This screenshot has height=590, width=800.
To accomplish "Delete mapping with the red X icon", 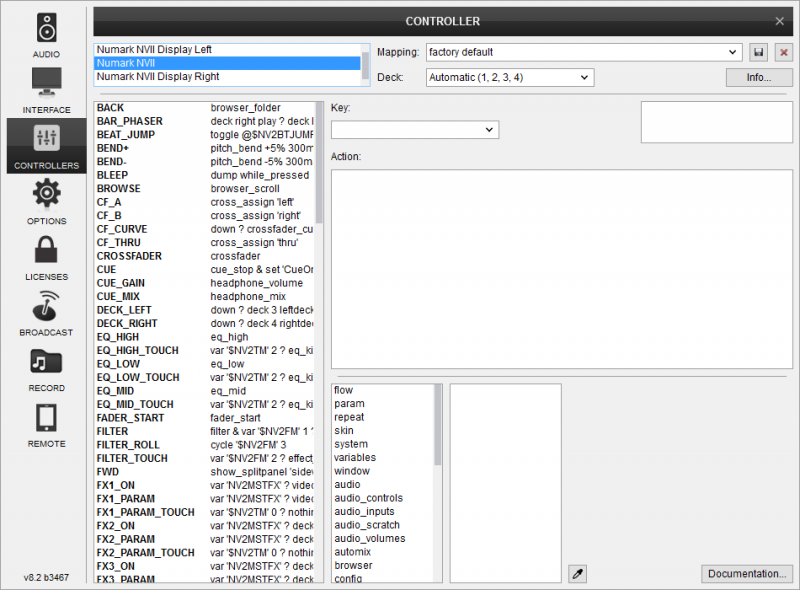I will click(x=783, y=52).
